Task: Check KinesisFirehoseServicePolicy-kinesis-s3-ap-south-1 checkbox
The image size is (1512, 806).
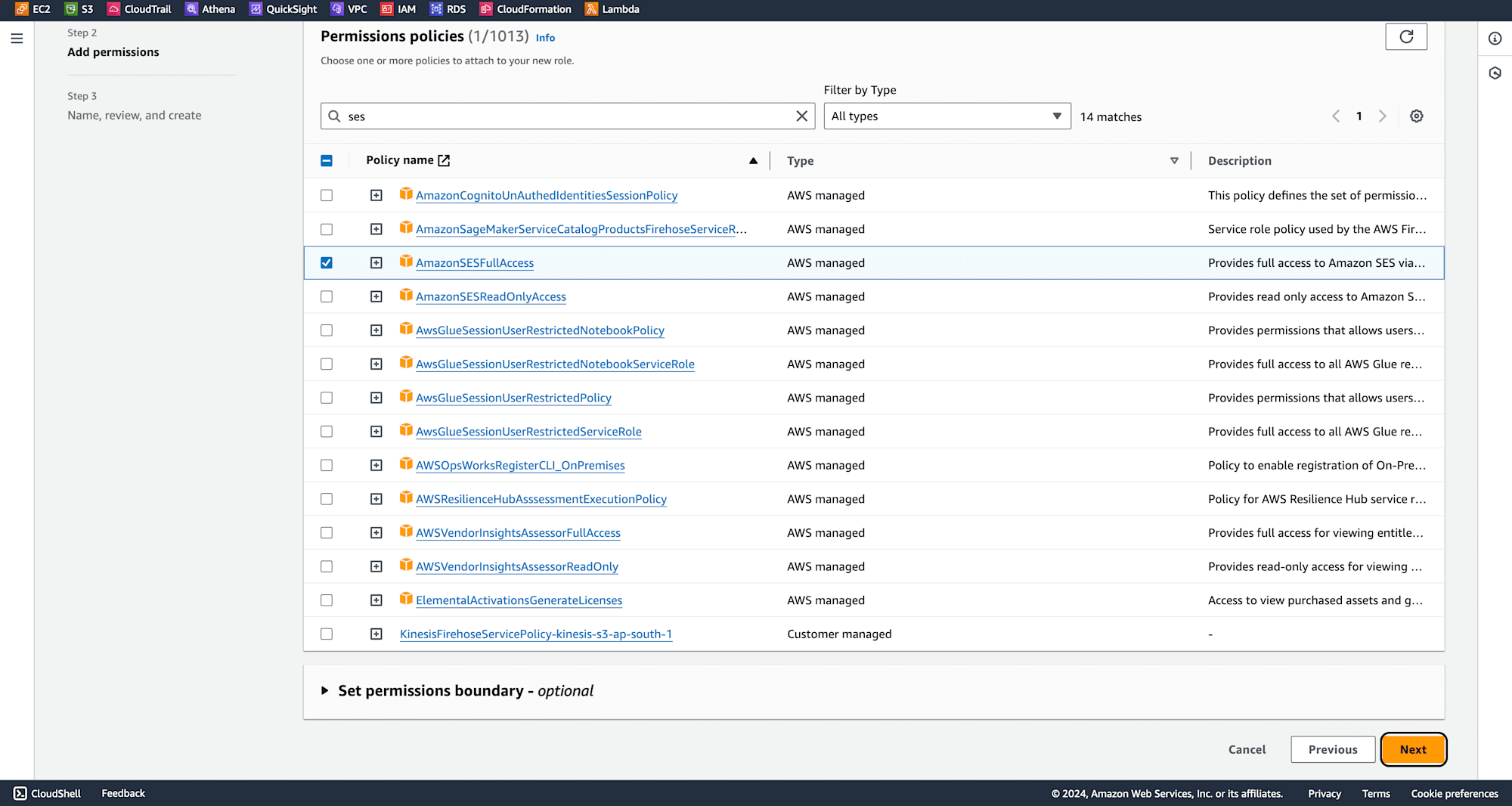Action: 327,634
